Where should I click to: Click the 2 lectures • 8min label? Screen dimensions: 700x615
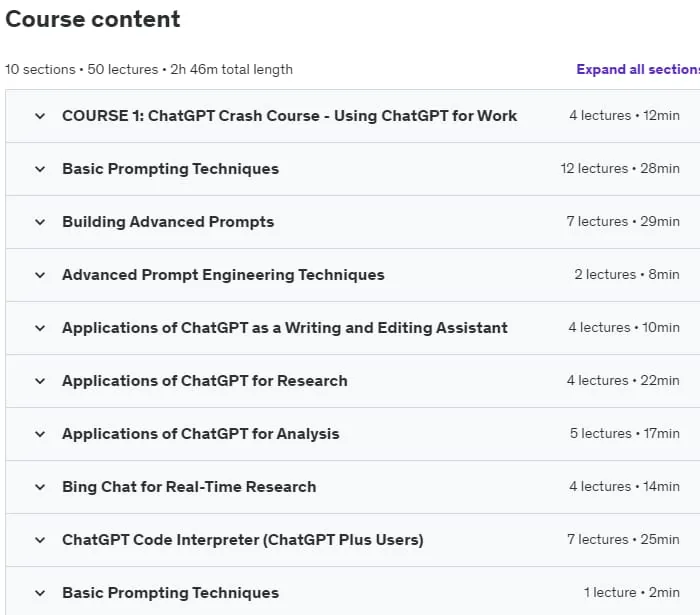click(x=627, y=274)
